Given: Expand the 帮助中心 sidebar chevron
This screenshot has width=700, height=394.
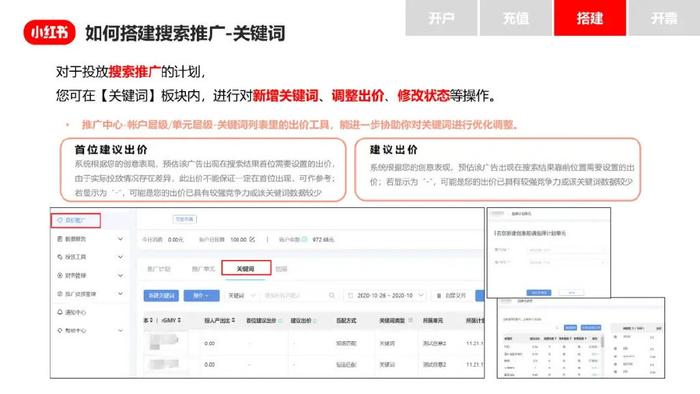Looking at the screenshot, I should 121,330.
